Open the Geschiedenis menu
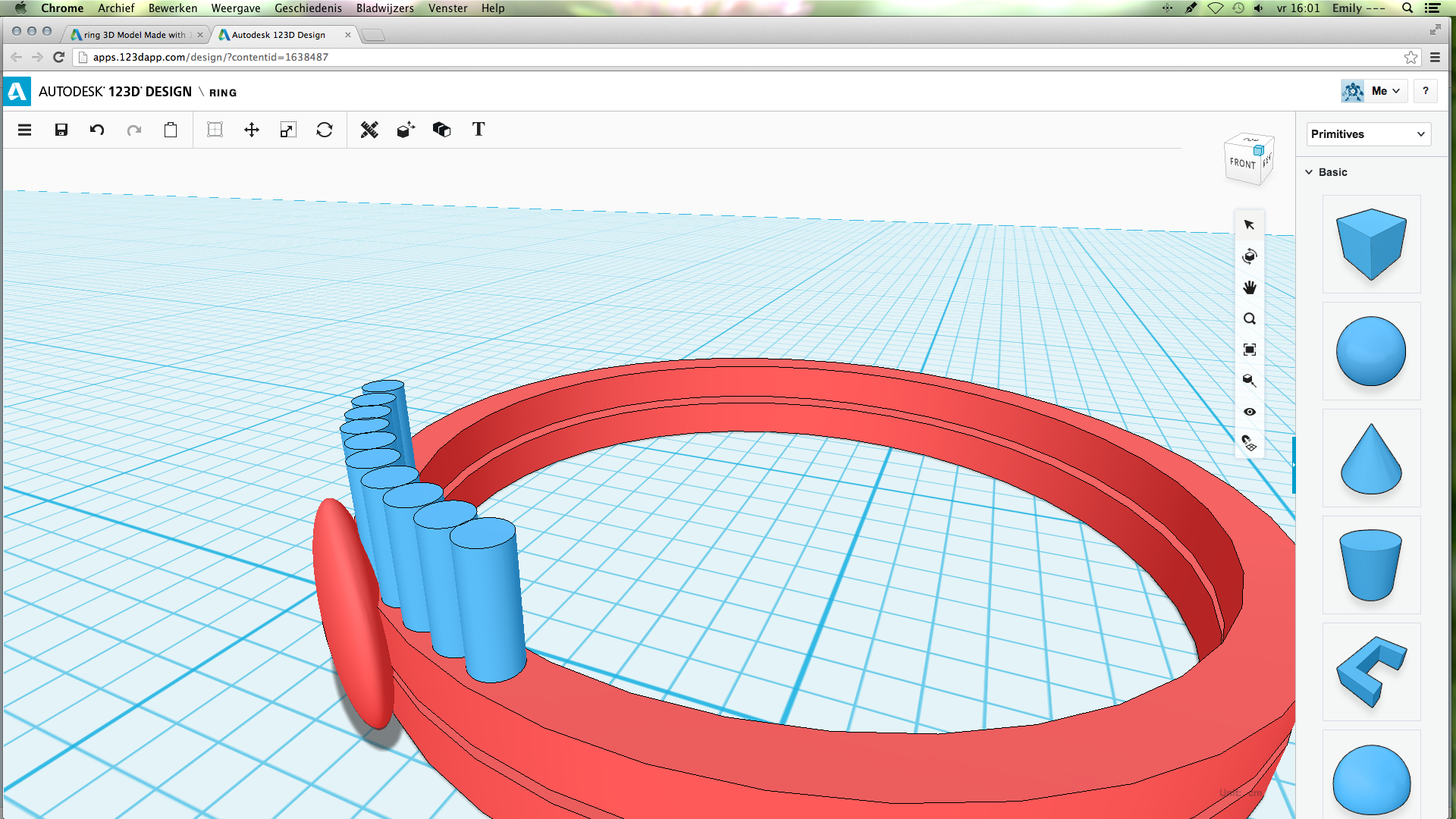Viewport: 1456px width, 819px height. pos(308,8)
